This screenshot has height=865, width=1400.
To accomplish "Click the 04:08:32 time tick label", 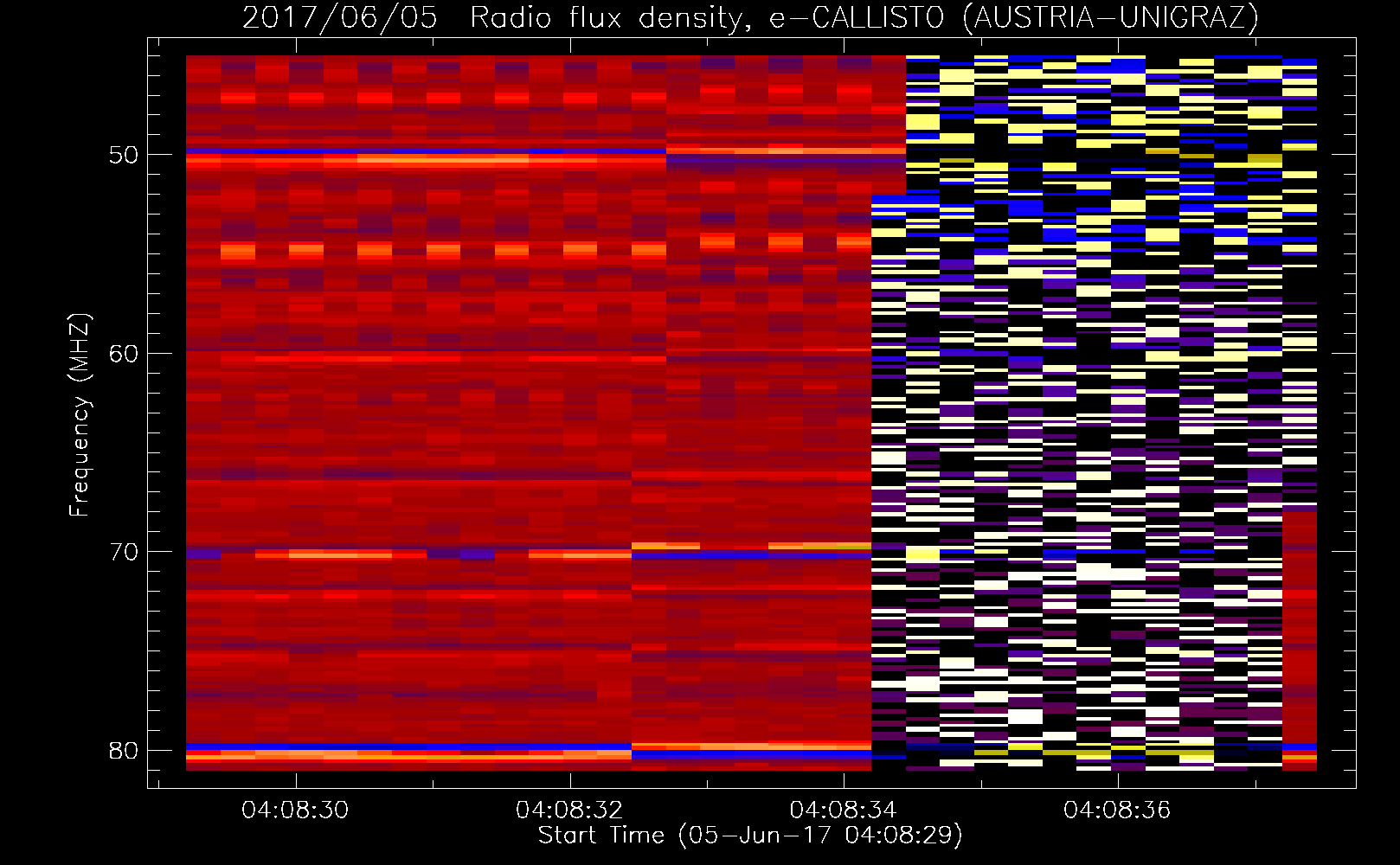I will pos(569,810).
